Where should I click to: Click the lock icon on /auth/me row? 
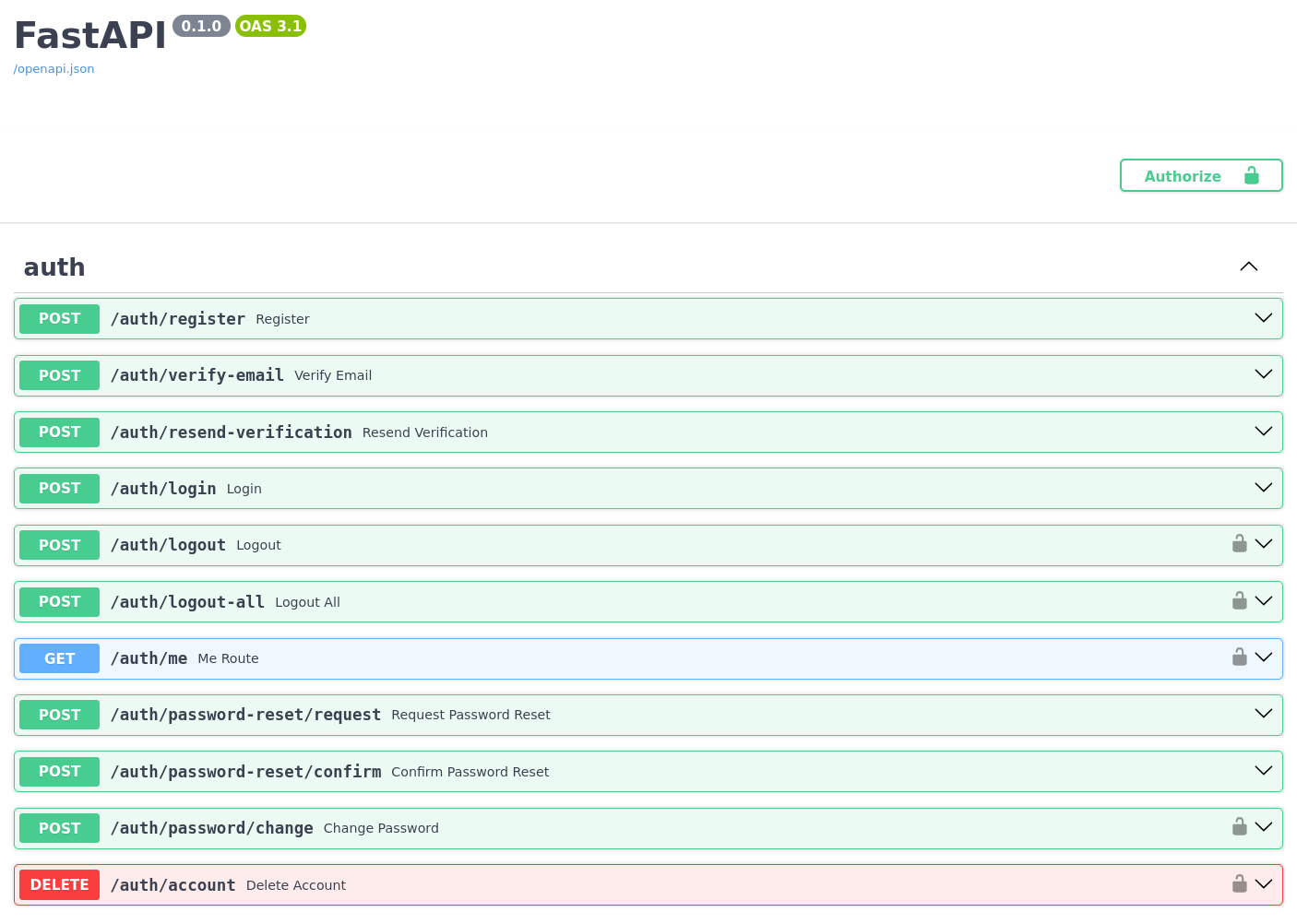coord(1240,657)
